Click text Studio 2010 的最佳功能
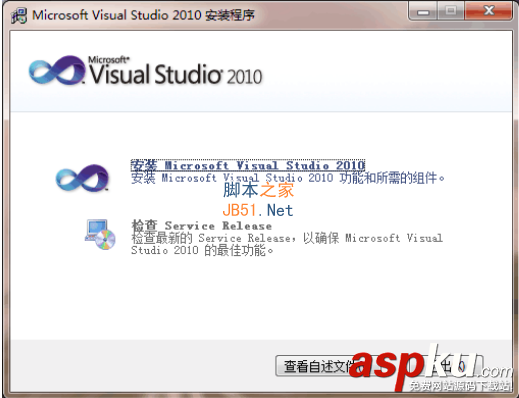This screenshot has height=398, width=519. (x=202, y=250)
